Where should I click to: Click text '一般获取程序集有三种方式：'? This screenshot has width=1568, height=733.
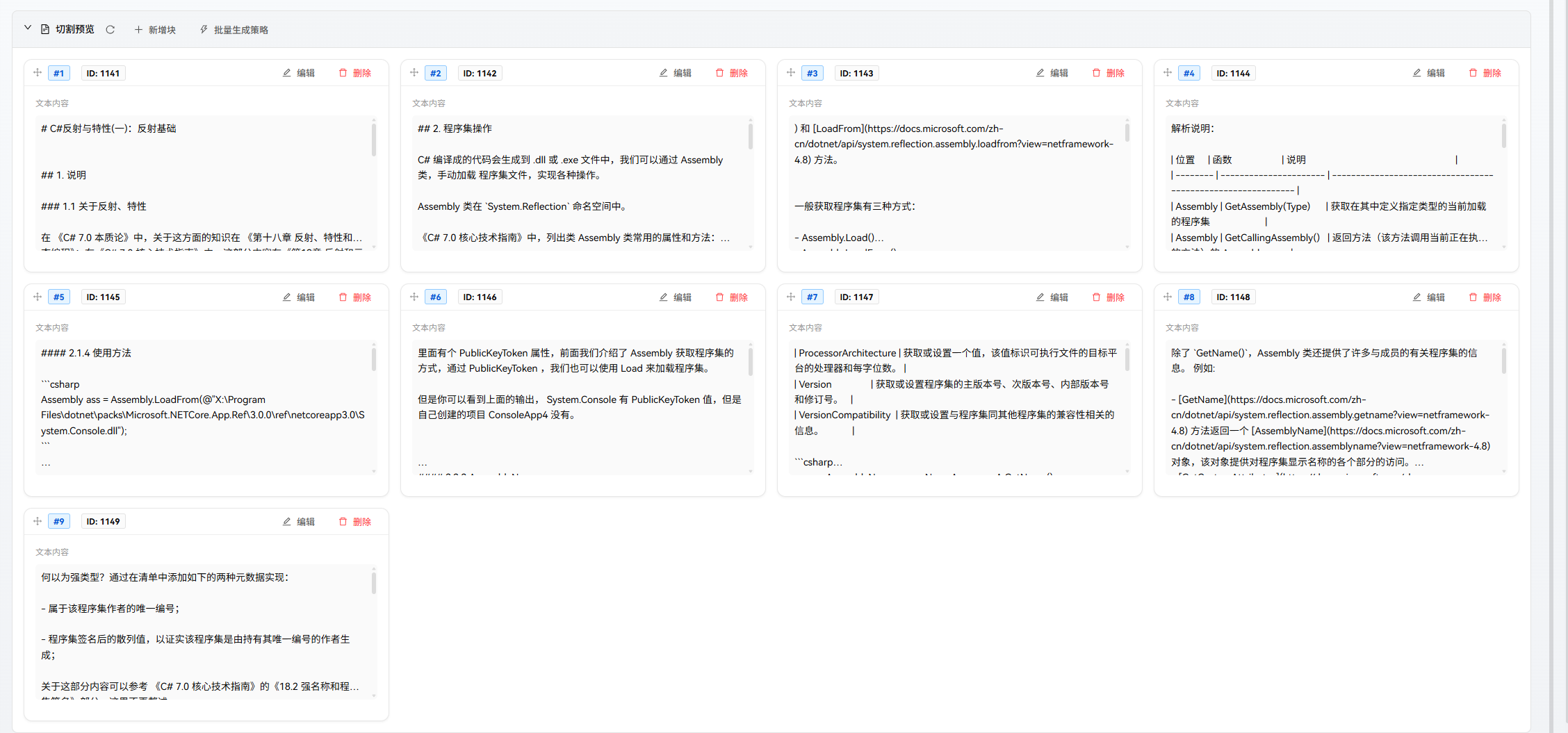click(x=855, y=206)
